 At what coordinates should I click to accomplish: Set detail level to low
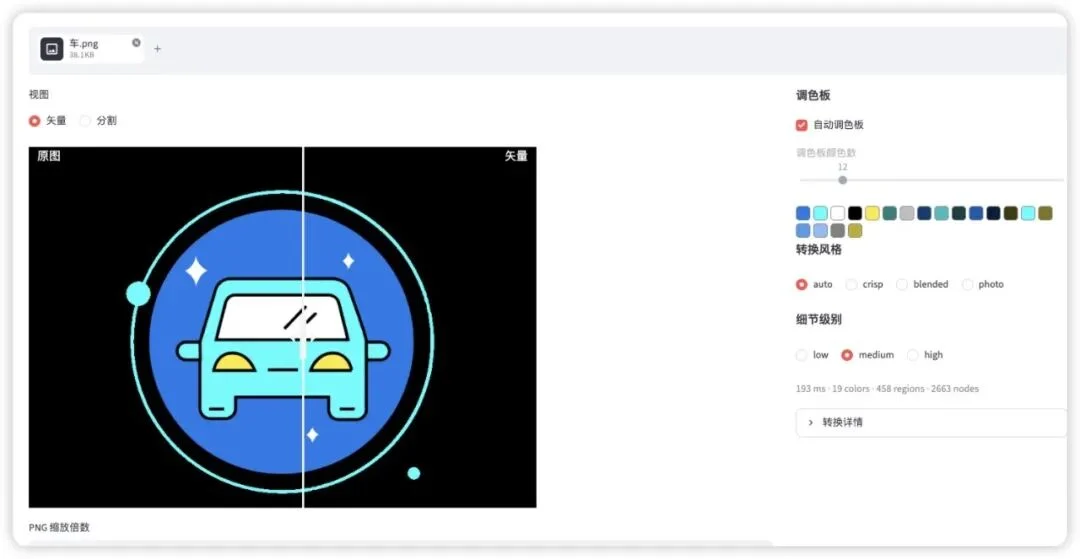point(801,355)
